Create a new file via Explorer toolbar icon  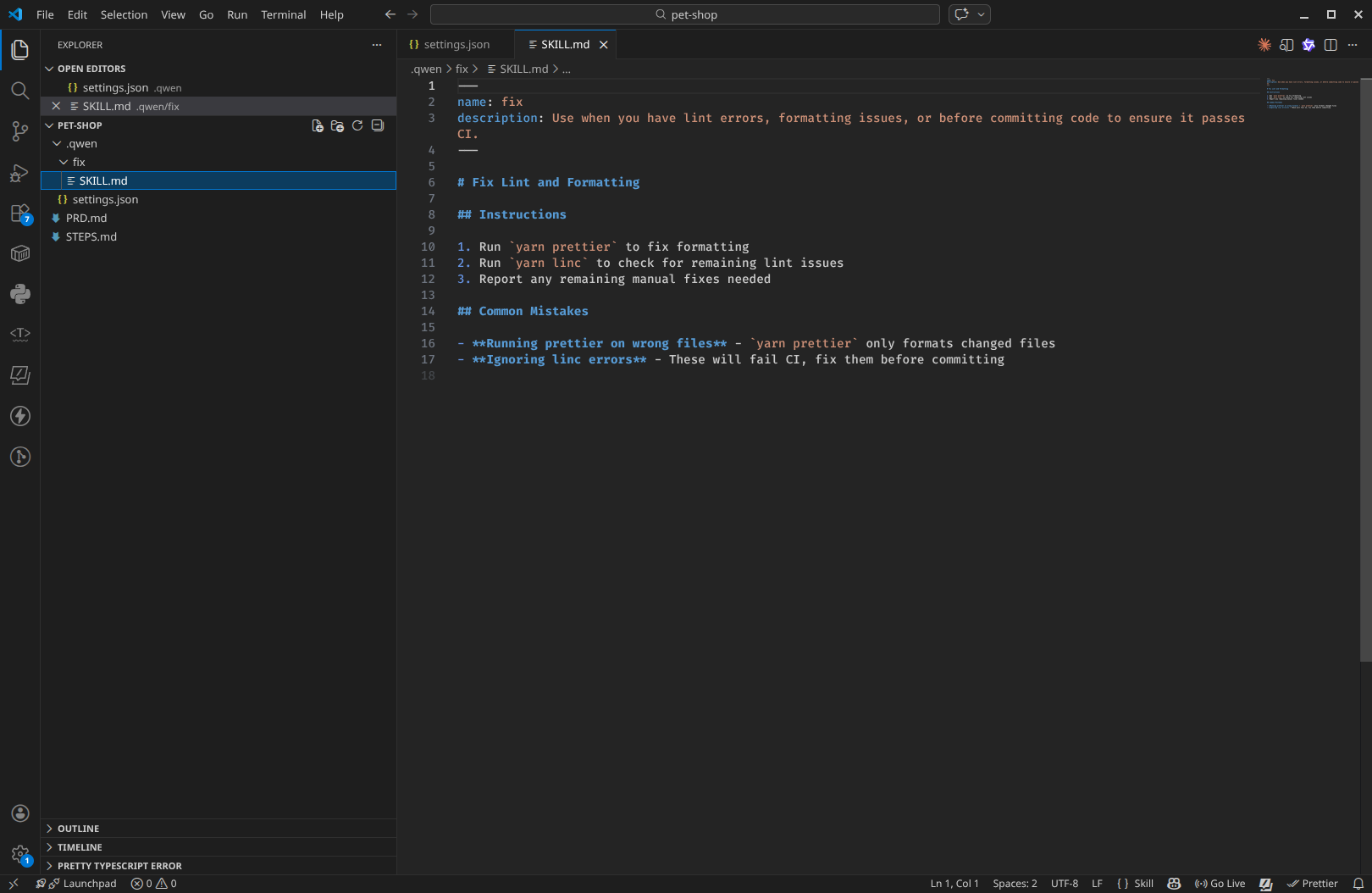click(x=317, y=125)
